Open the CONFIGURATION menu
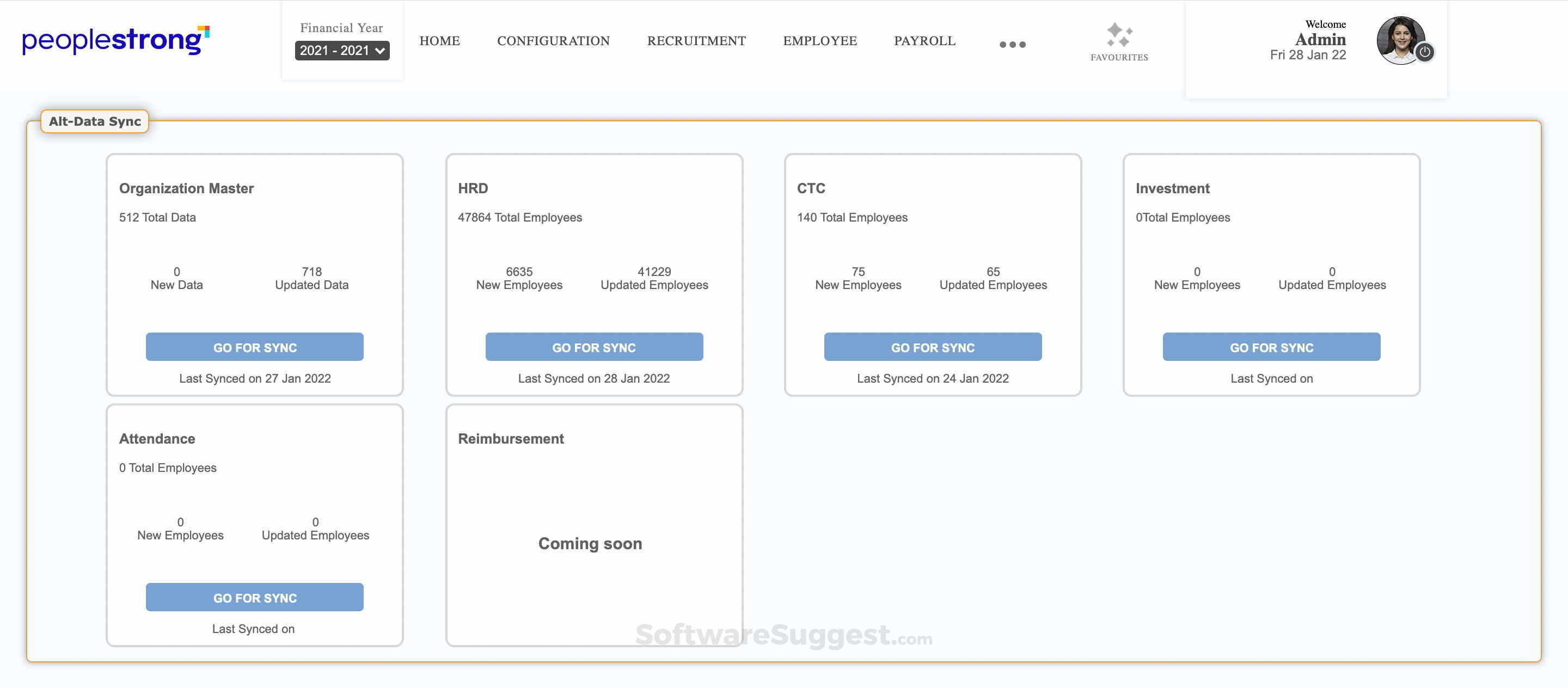Image resolution: width=1568 pixels, height=688 pixels. click(553, 41)
